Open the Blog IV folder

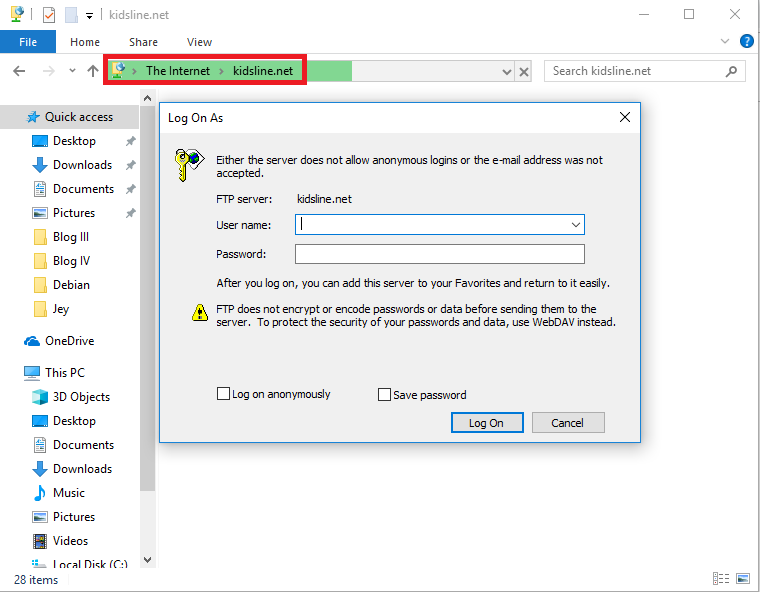[x=71, y=261]
